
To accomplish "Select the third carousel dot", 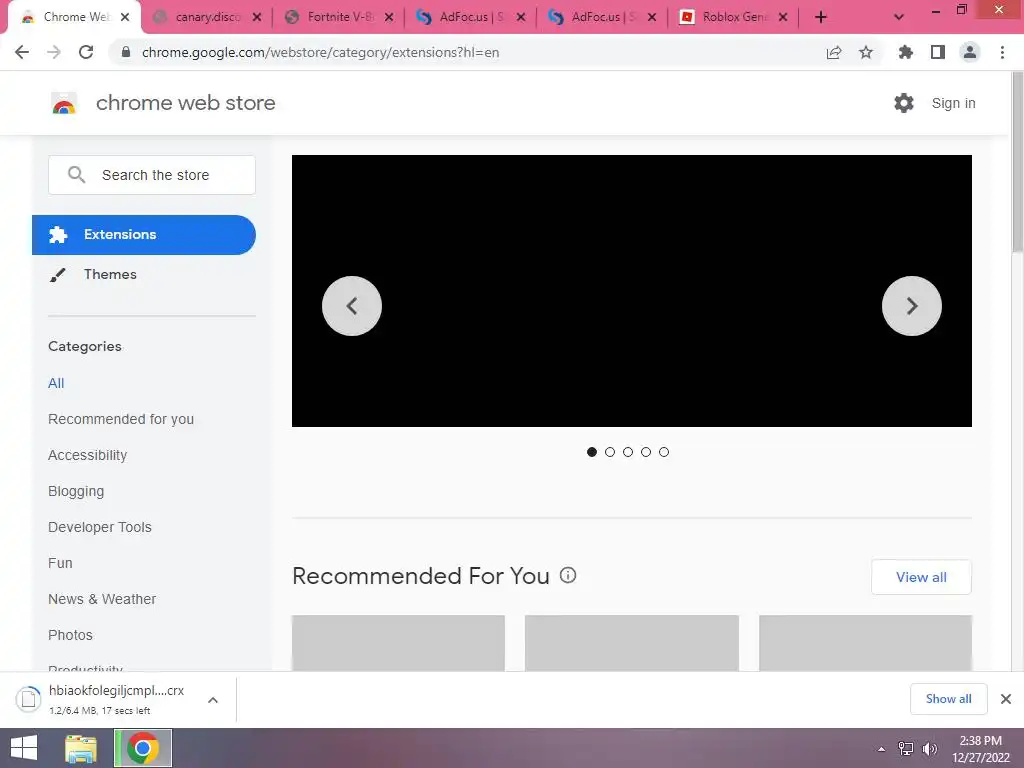I will (x=628, y=452).
